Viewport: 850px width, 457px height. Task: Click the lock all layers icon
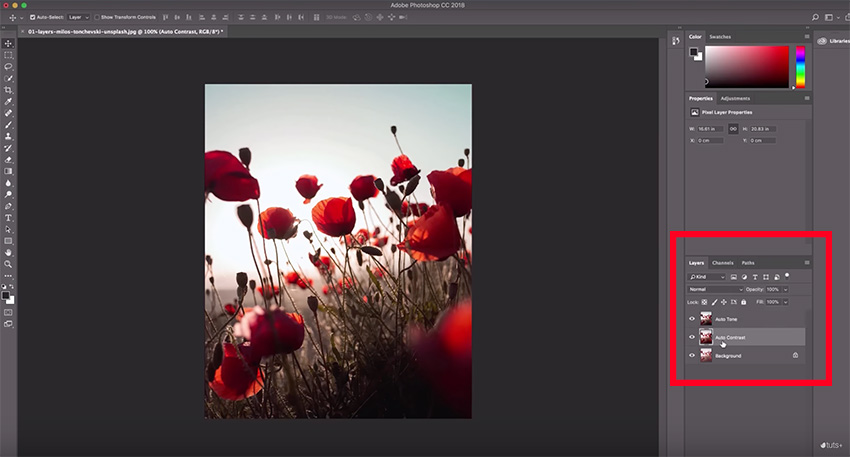click(x=741, y=302)
